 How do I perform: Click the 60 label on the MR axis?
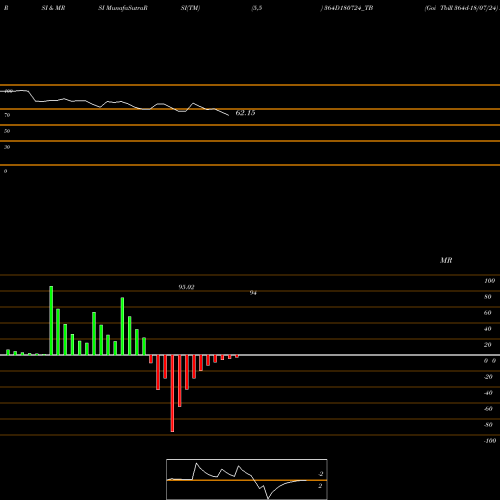pos(488,313)
